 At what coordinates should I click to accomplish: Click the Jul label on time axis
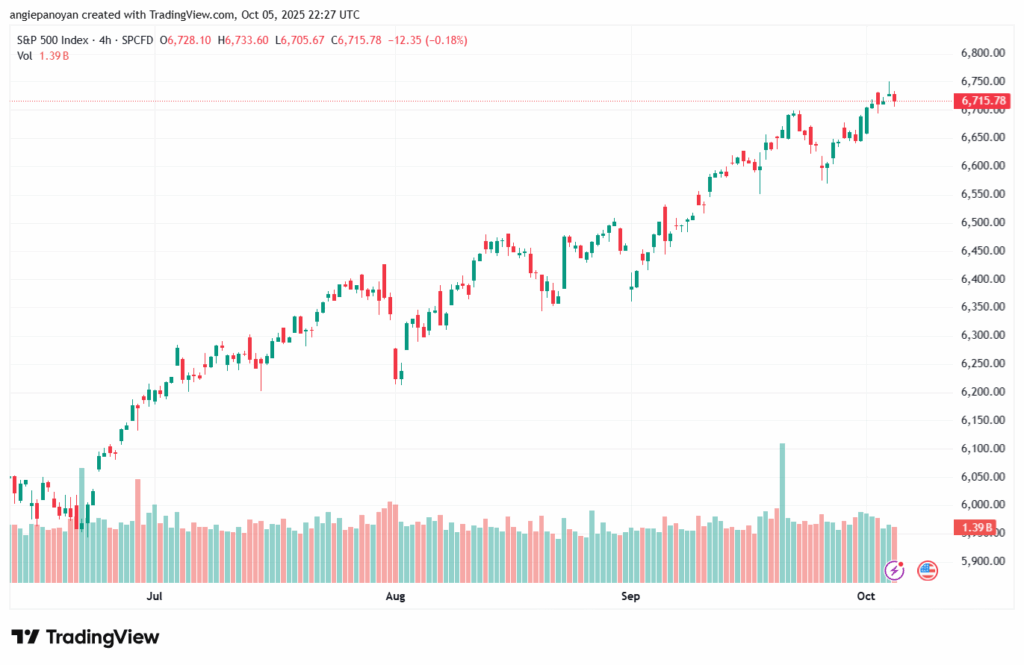click(154, 597)
